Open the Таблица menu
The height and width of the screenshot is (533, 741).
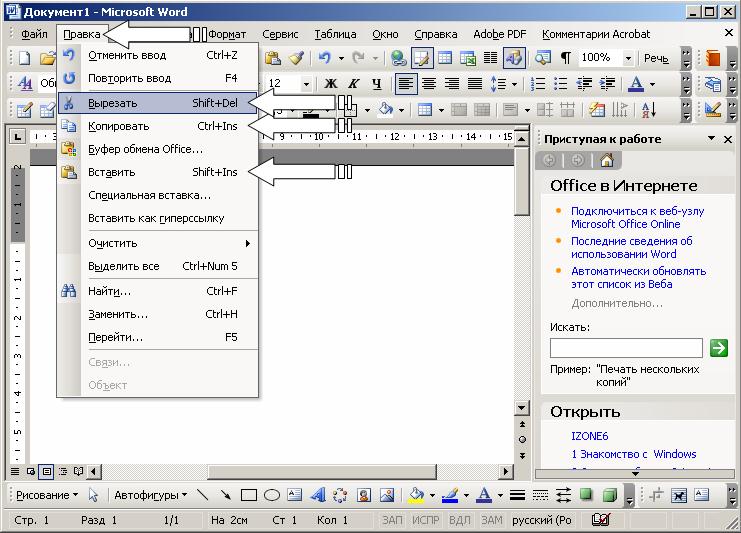coord(335,34)
